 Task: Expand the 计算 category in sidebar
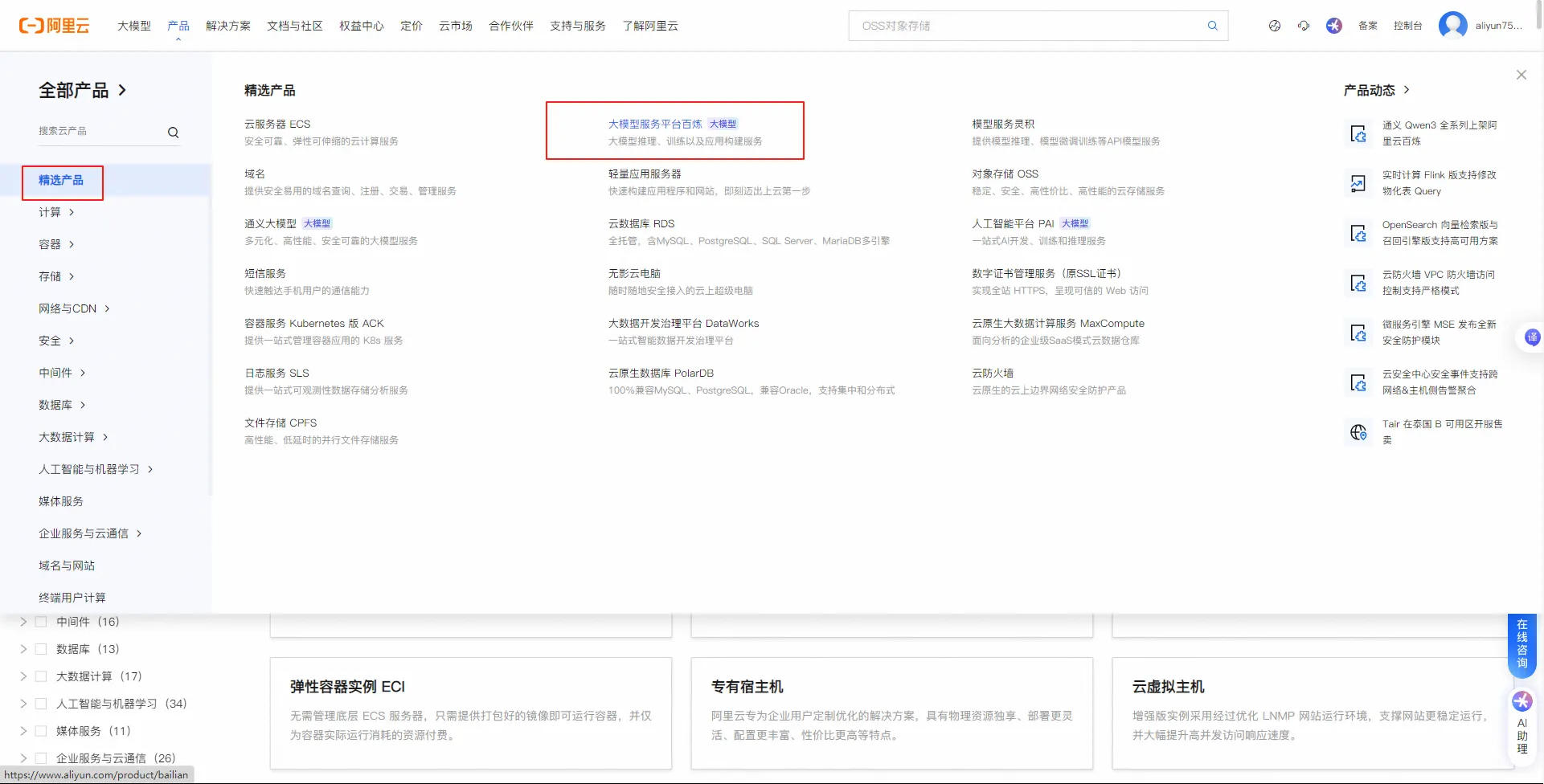(x=56, y=212)
